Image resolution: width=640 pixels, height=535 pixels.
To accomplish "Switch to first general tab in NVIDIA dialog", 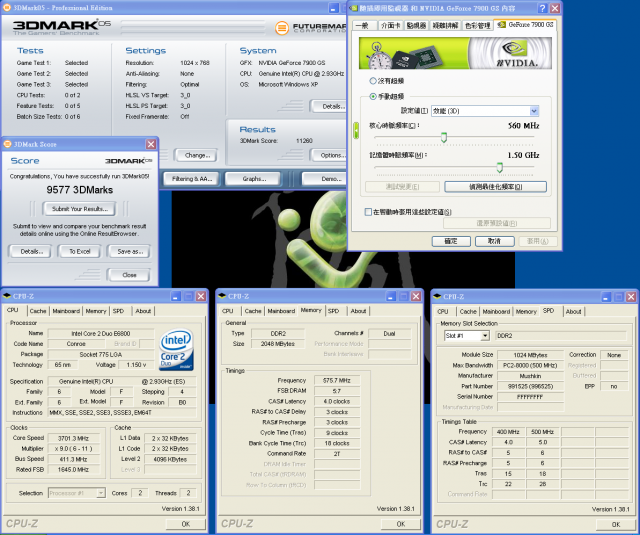I will [x=364, y=25].
